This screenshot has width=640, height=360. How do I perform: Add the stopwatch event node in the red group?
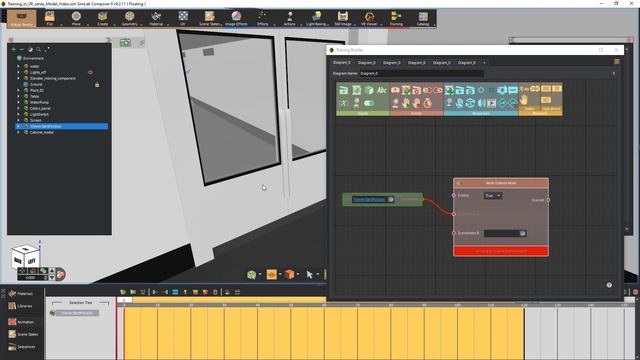pyautogui.click(x=427, y=103)
